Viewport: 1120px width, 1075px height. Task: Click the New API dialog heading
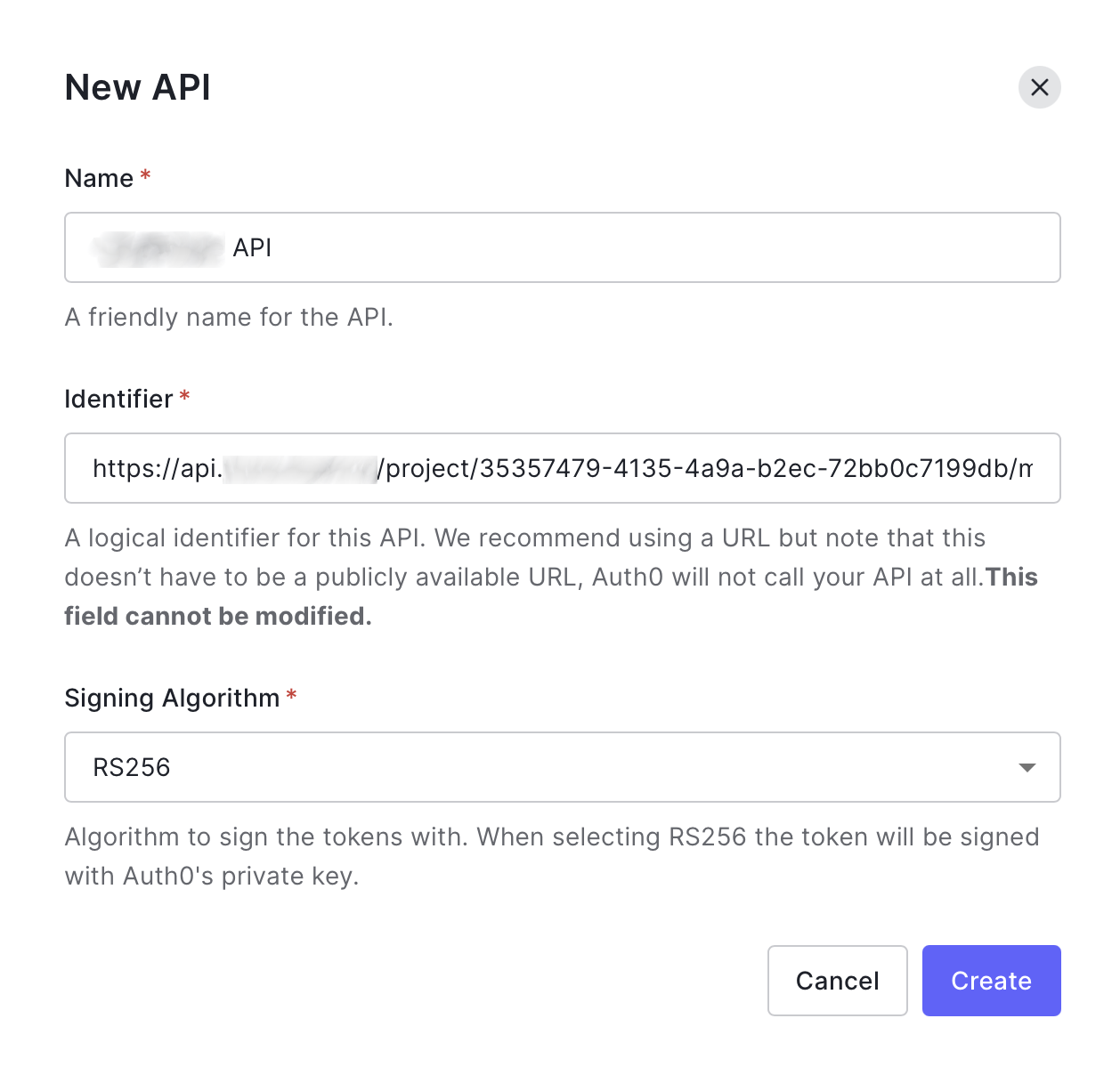pyautogui.click(x=138, y=87)
